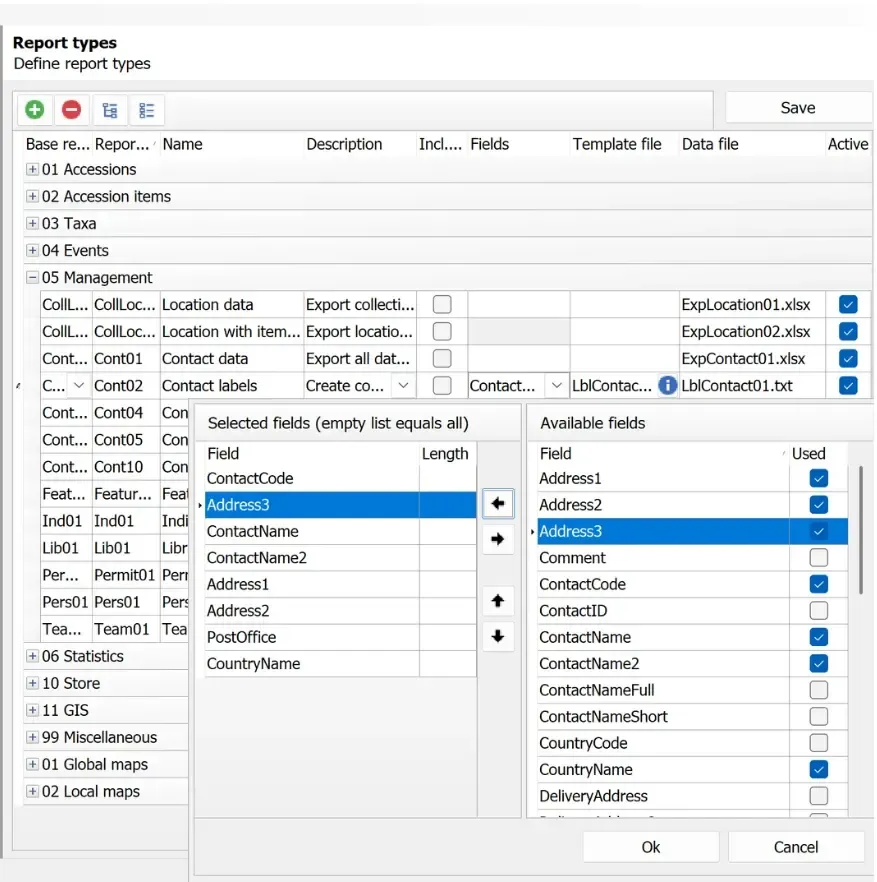
Task: Click the green add report type icon
Action: coord(35,110)
